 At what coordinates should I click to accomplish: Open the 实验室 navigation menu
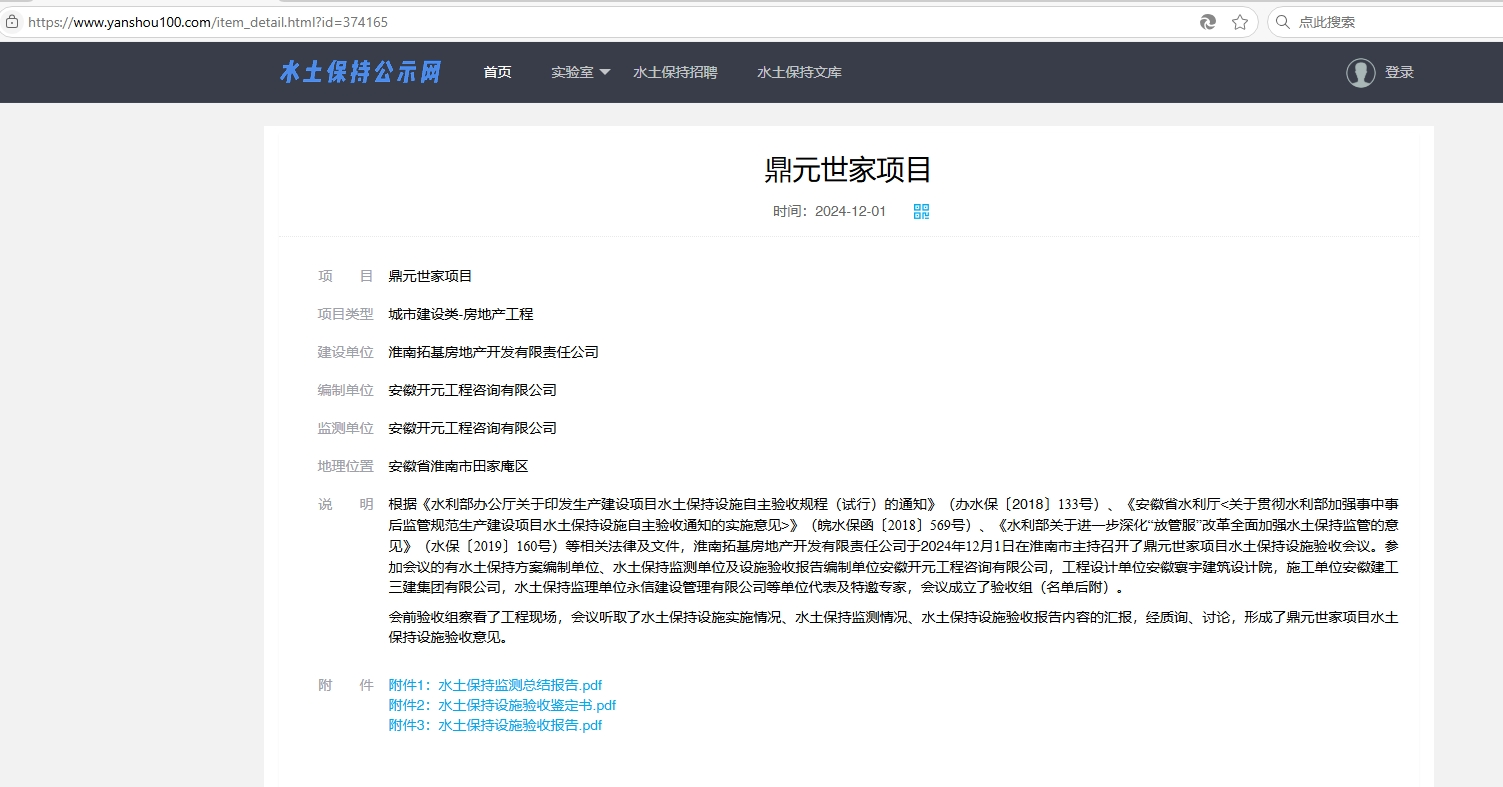[573, 72]
